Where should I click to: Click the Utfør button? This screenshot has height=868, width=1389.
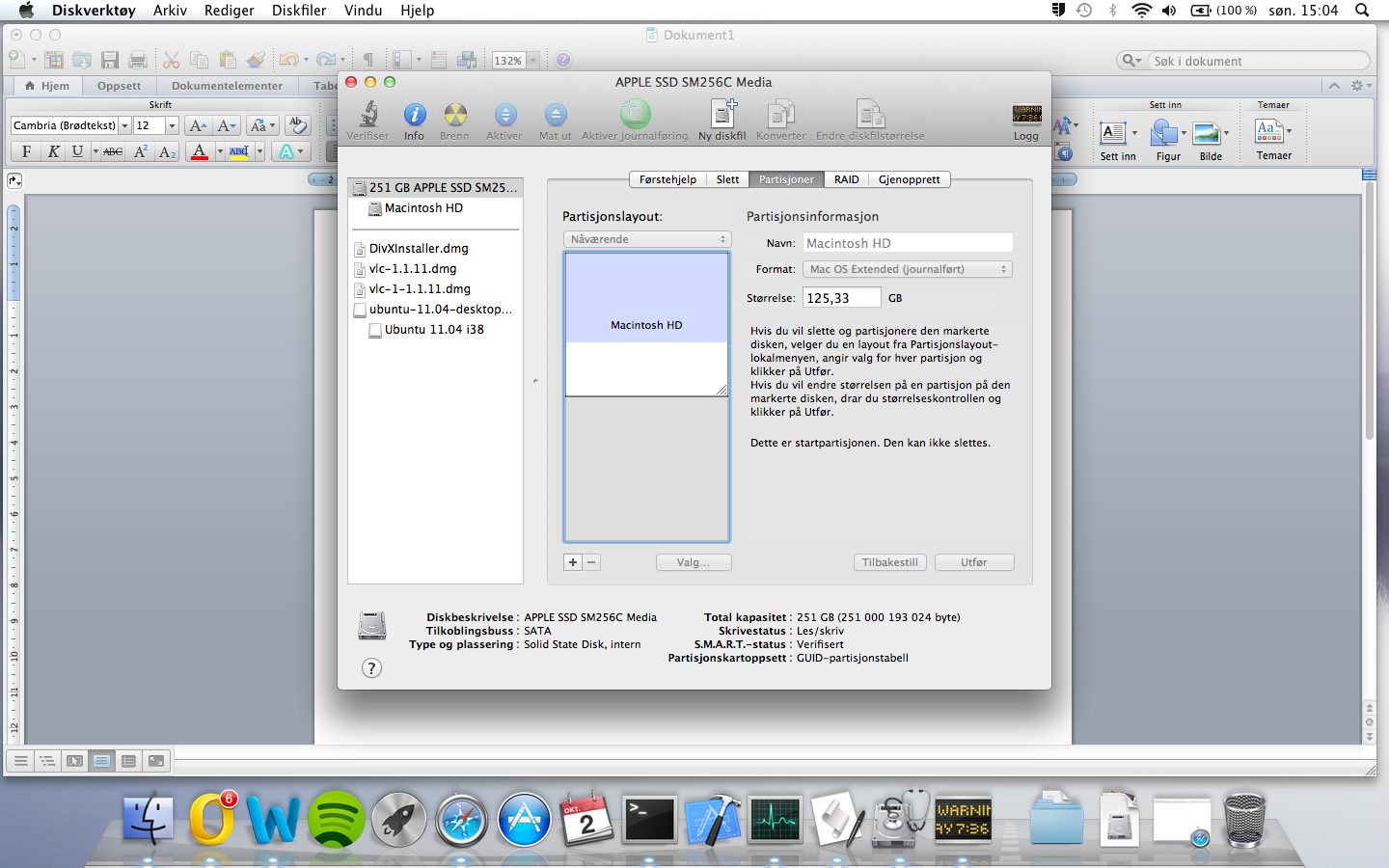pos(974,562)
